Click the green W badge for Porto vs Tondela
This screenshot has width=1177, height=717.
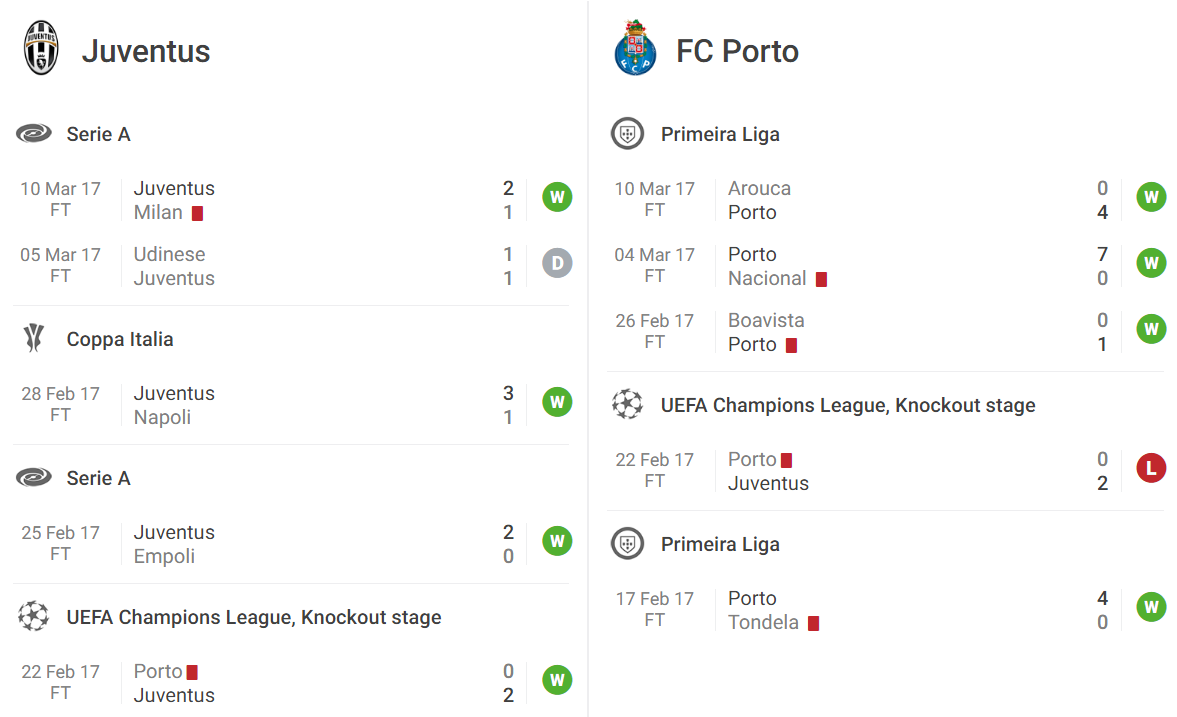[x=1151, y=607]
